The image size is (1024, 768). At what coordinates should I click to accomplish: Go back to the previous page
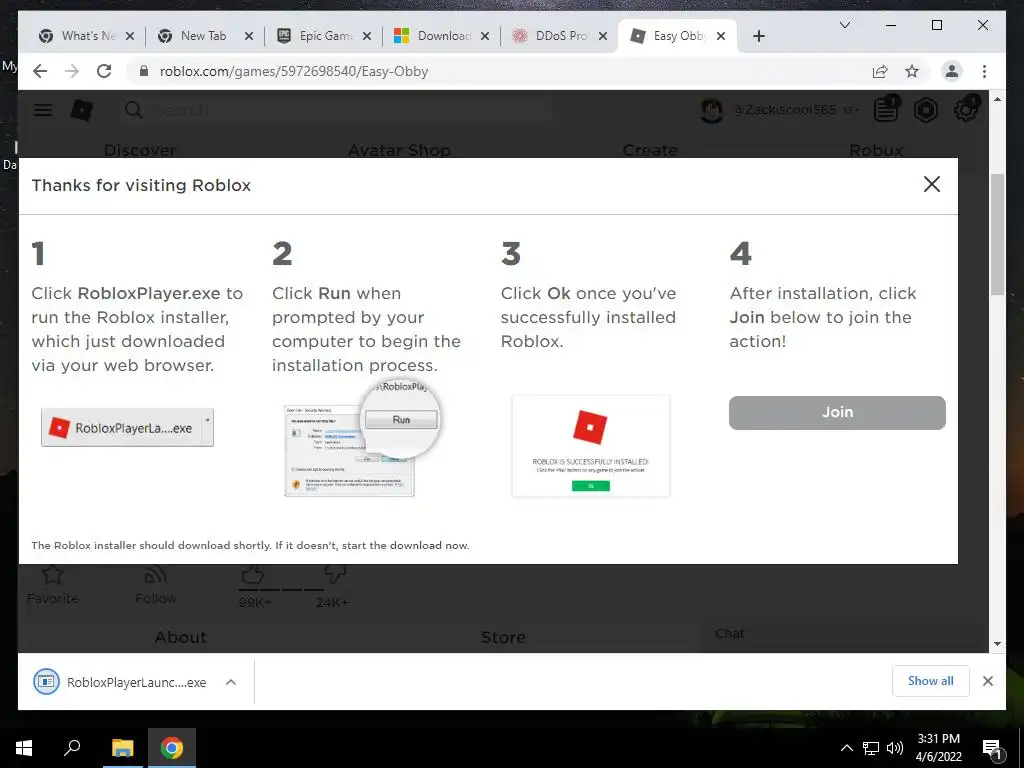pyautogui.click(x=40, y=71)
